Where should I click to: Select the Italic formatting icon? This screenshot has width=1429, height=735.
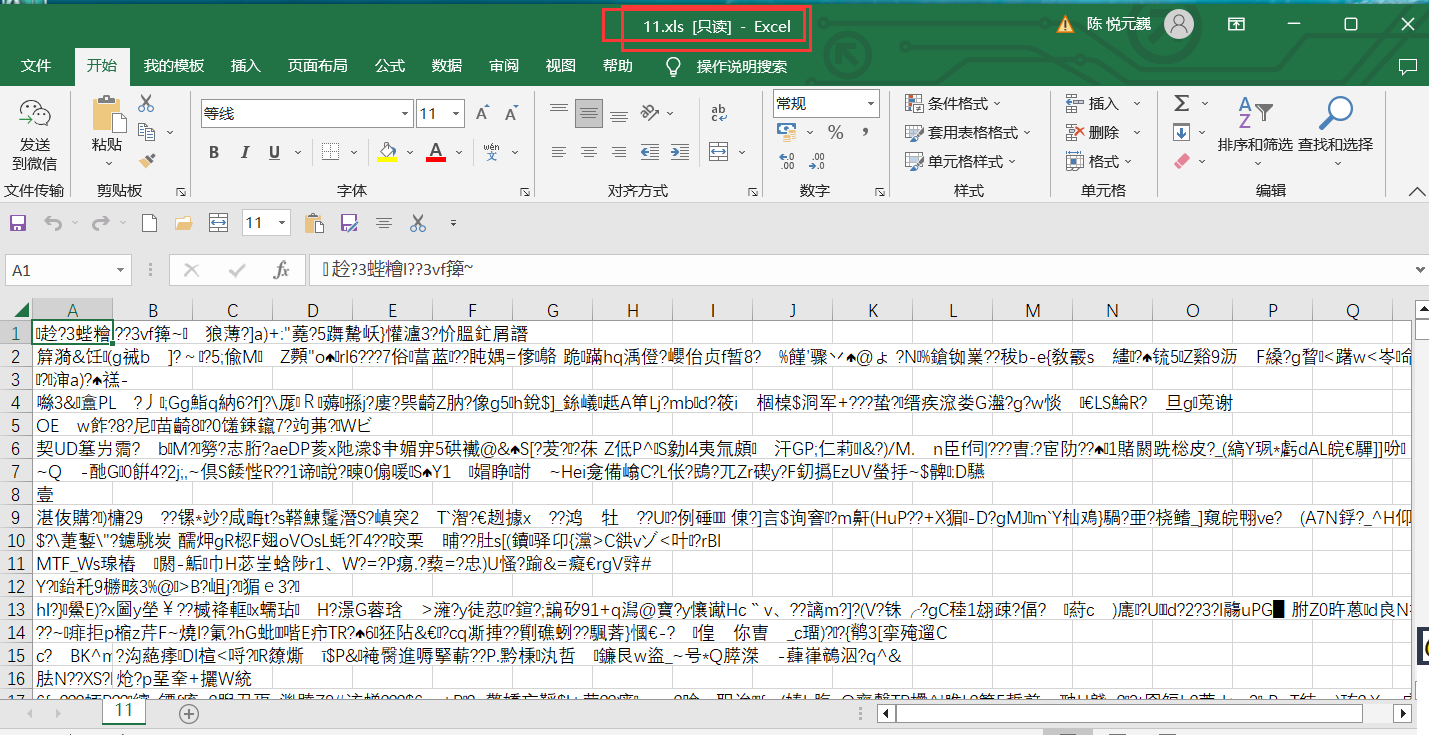(x=243, y=151)
